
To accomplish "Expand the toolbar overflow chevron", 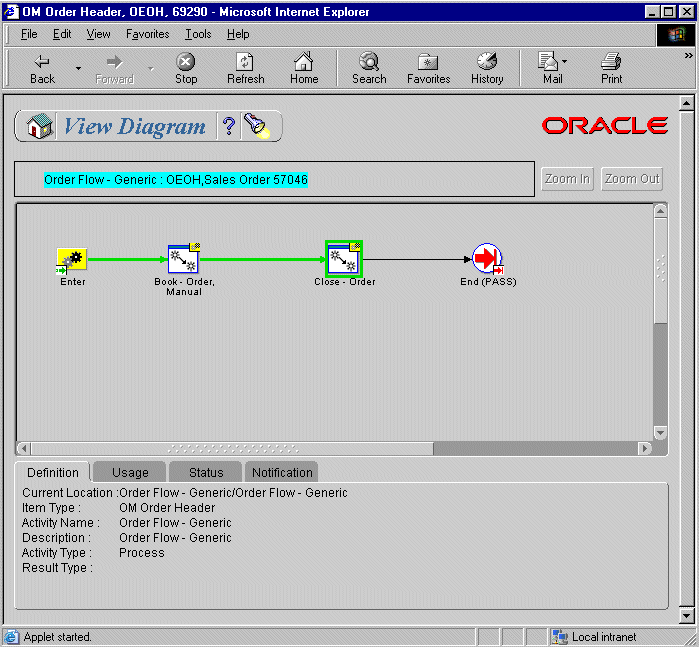I will tap(688, 55).
